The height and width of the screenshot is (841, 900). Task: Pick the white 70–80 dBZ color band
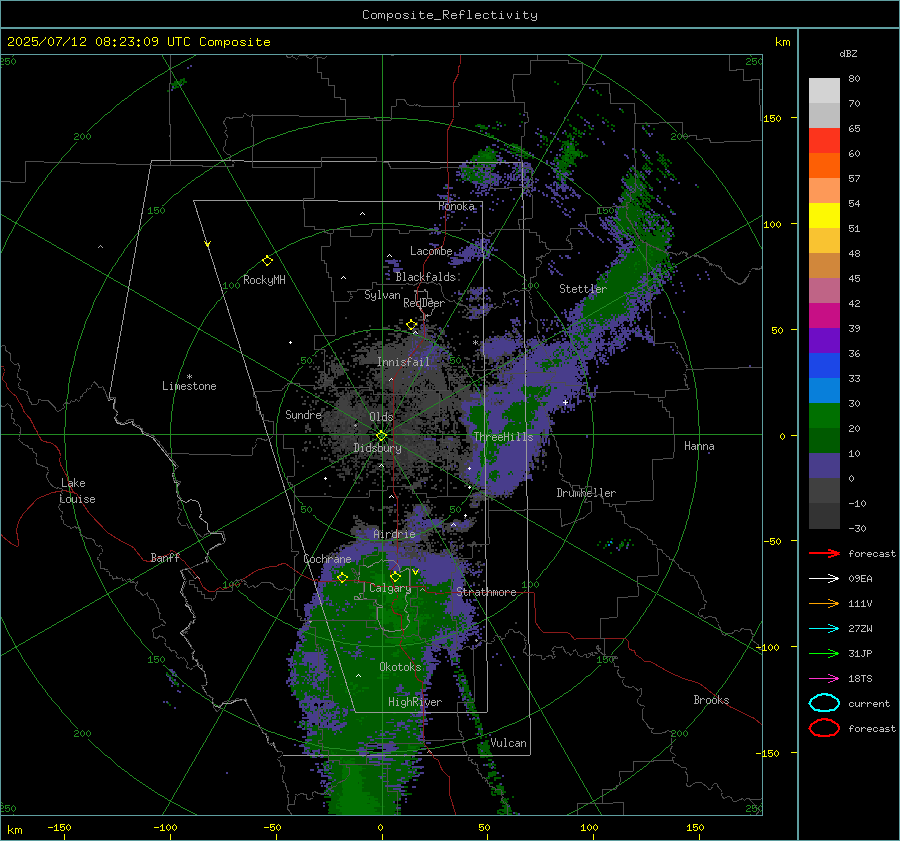click(x=824, y=91)
